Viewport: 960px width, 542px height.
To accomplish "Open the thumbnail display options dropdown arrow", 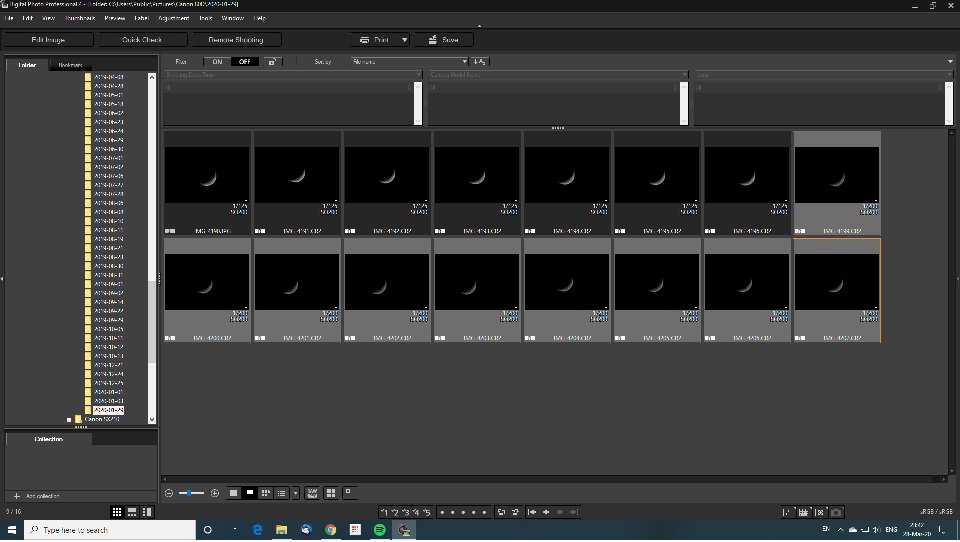I will coord(295,493).
